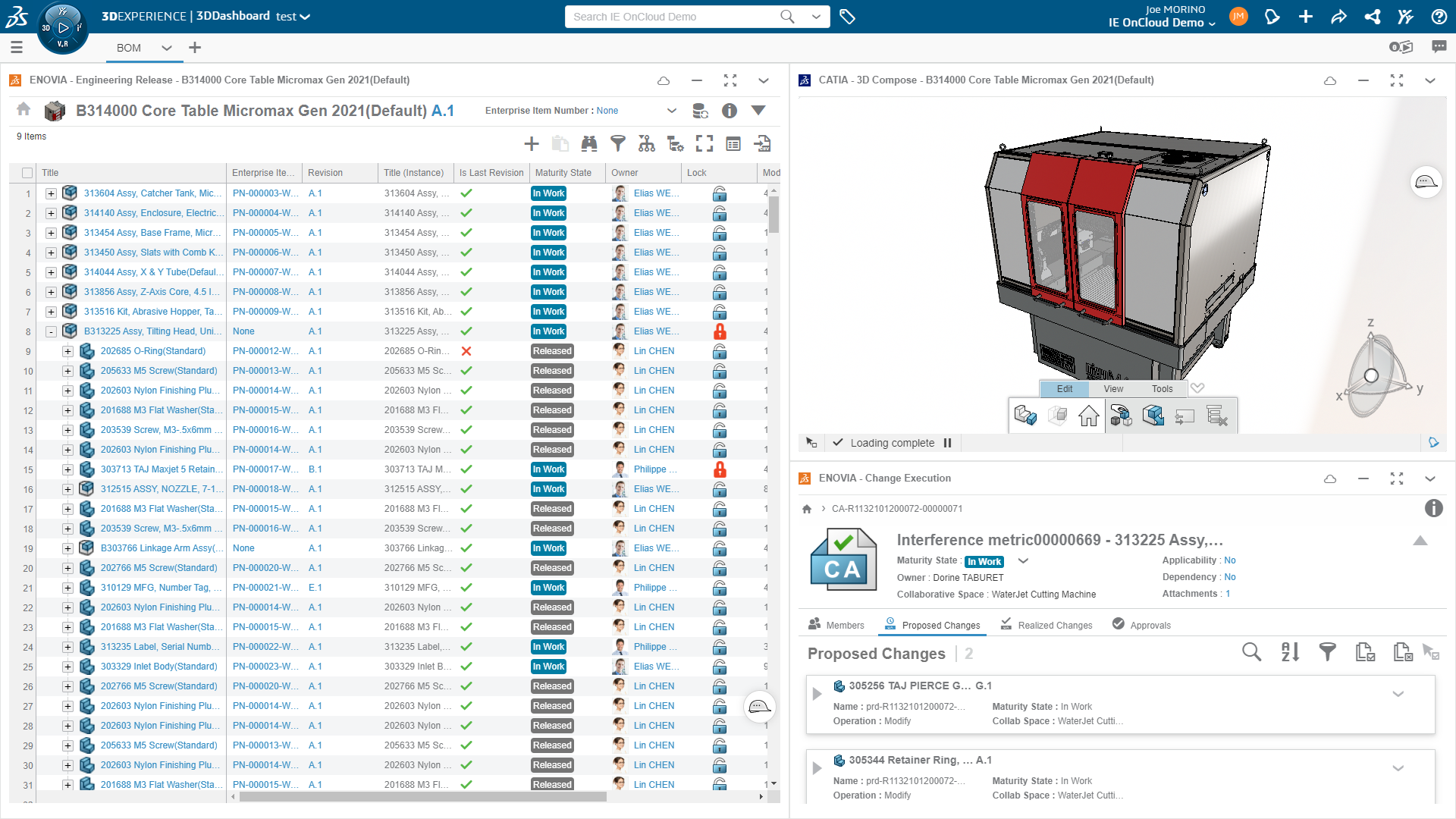Click the plus add icon in BOM toolbar
Screen dimensions: 1456x819
[x=532, y=144]
